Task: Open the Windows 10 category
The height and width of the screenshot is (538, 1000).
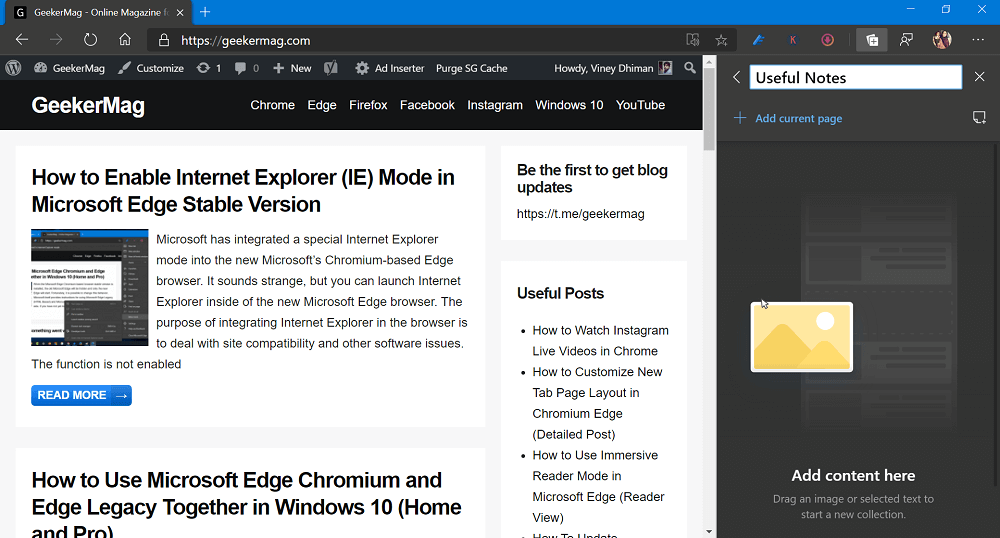Action: [569, 105]
